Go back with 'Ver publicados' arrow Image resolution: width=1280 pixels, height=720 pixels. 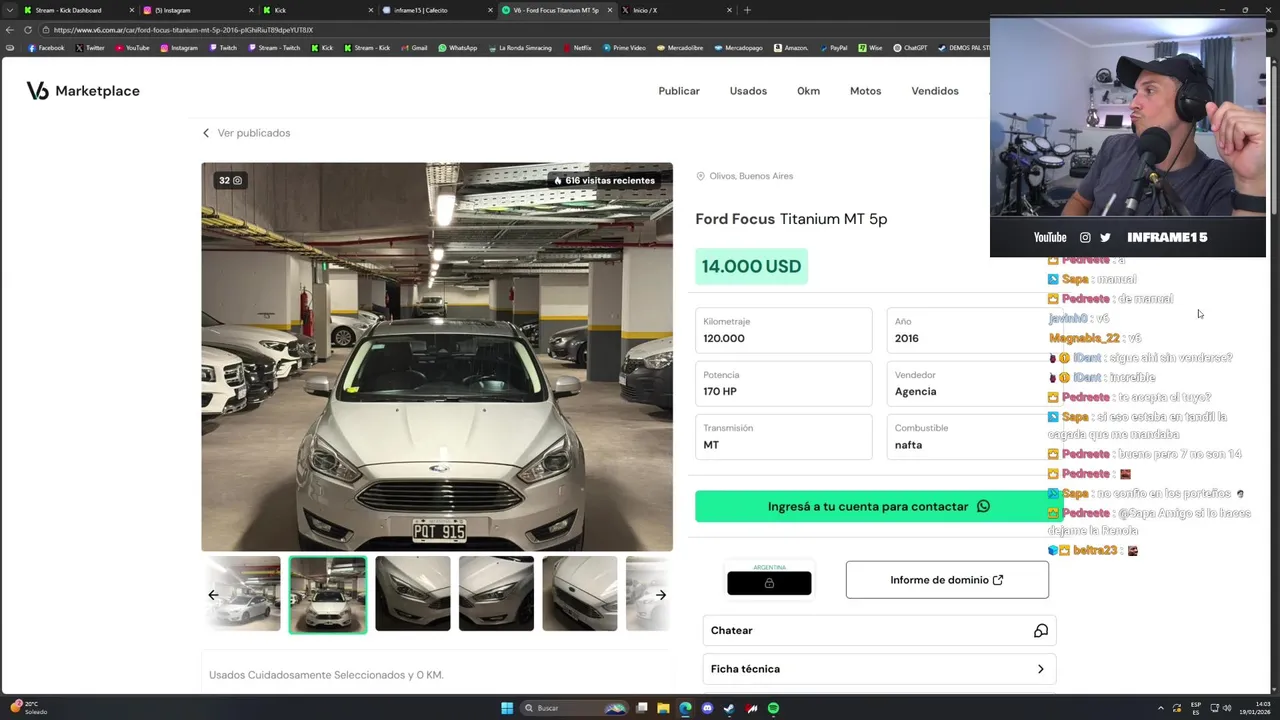[207, 133]
